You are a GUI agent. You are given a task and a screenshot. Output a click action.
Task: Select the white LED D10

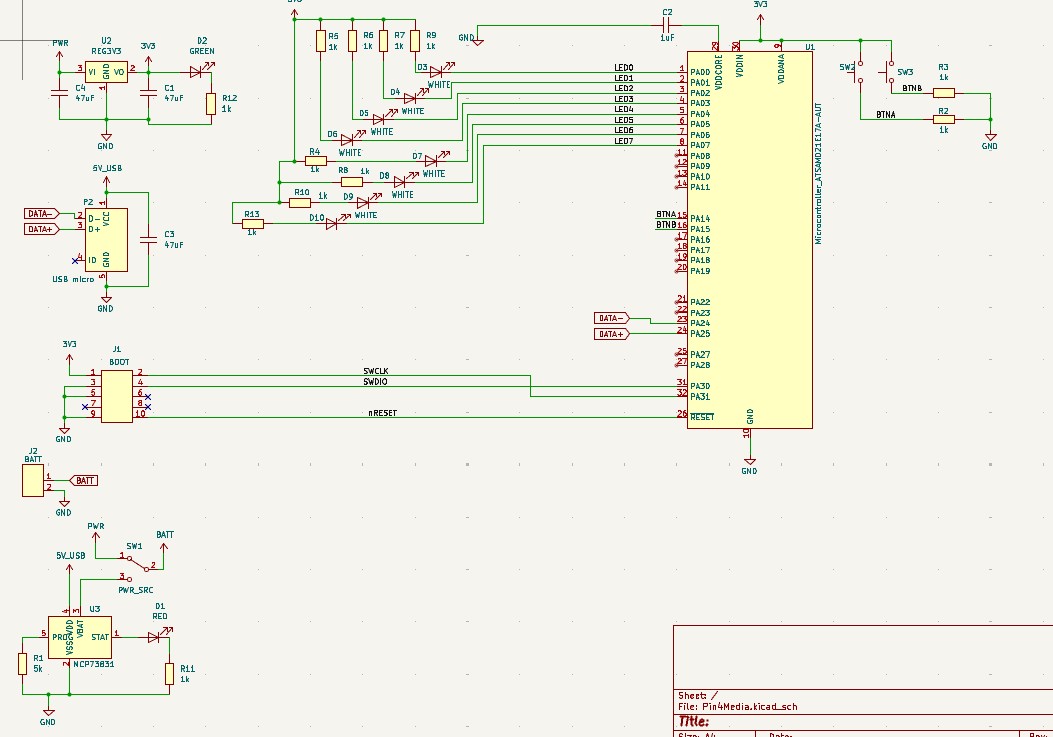coord(332,224)
